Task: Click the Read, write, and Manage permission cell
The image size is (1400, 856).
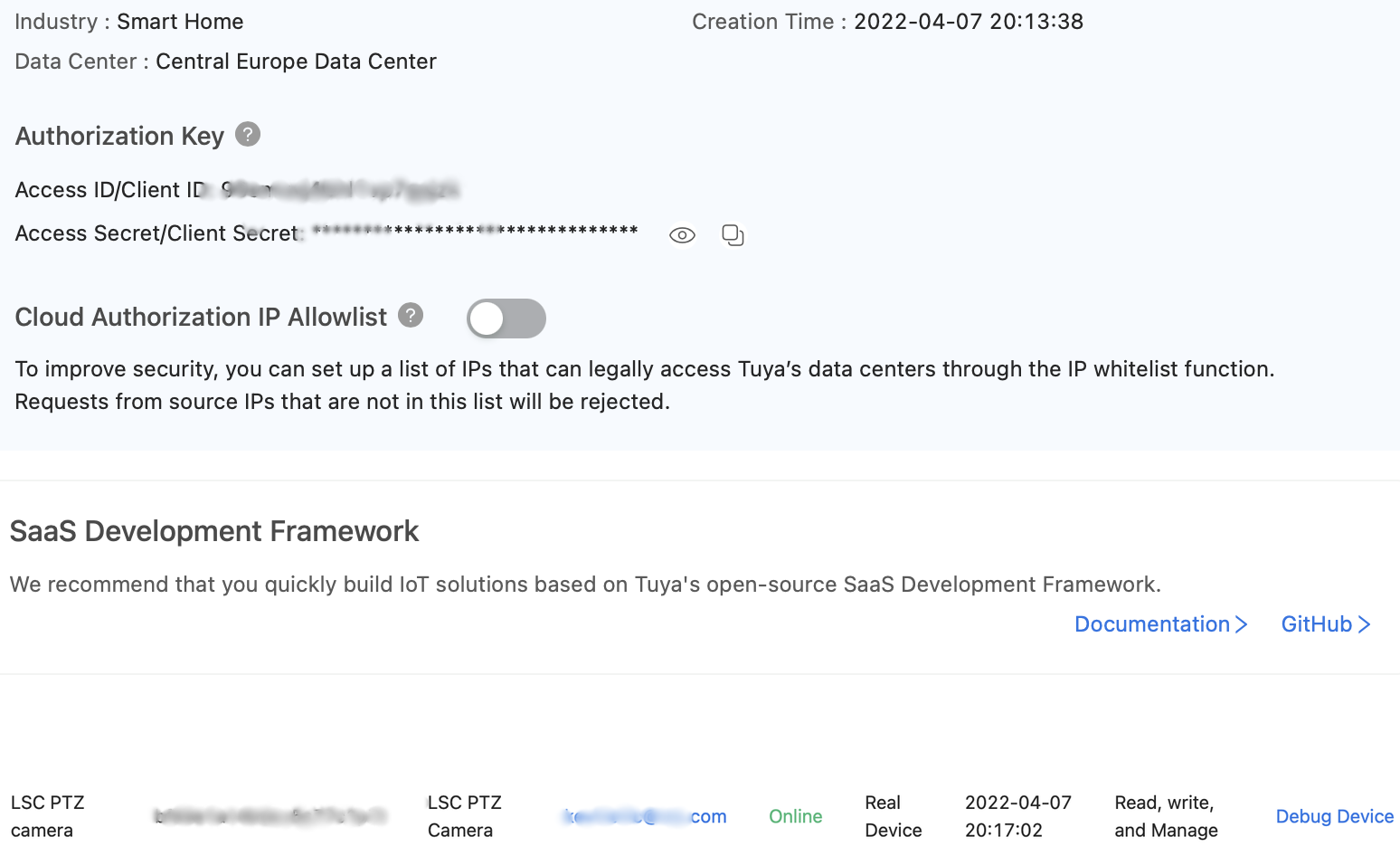Action: tap(1167, 816)
